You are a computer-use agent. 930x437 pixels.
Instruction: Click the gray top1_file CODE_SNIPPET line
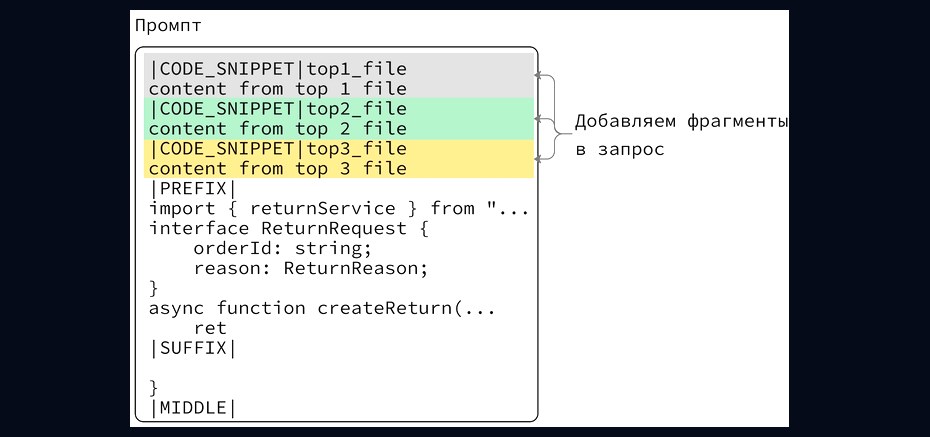click(x=278, y=69)
